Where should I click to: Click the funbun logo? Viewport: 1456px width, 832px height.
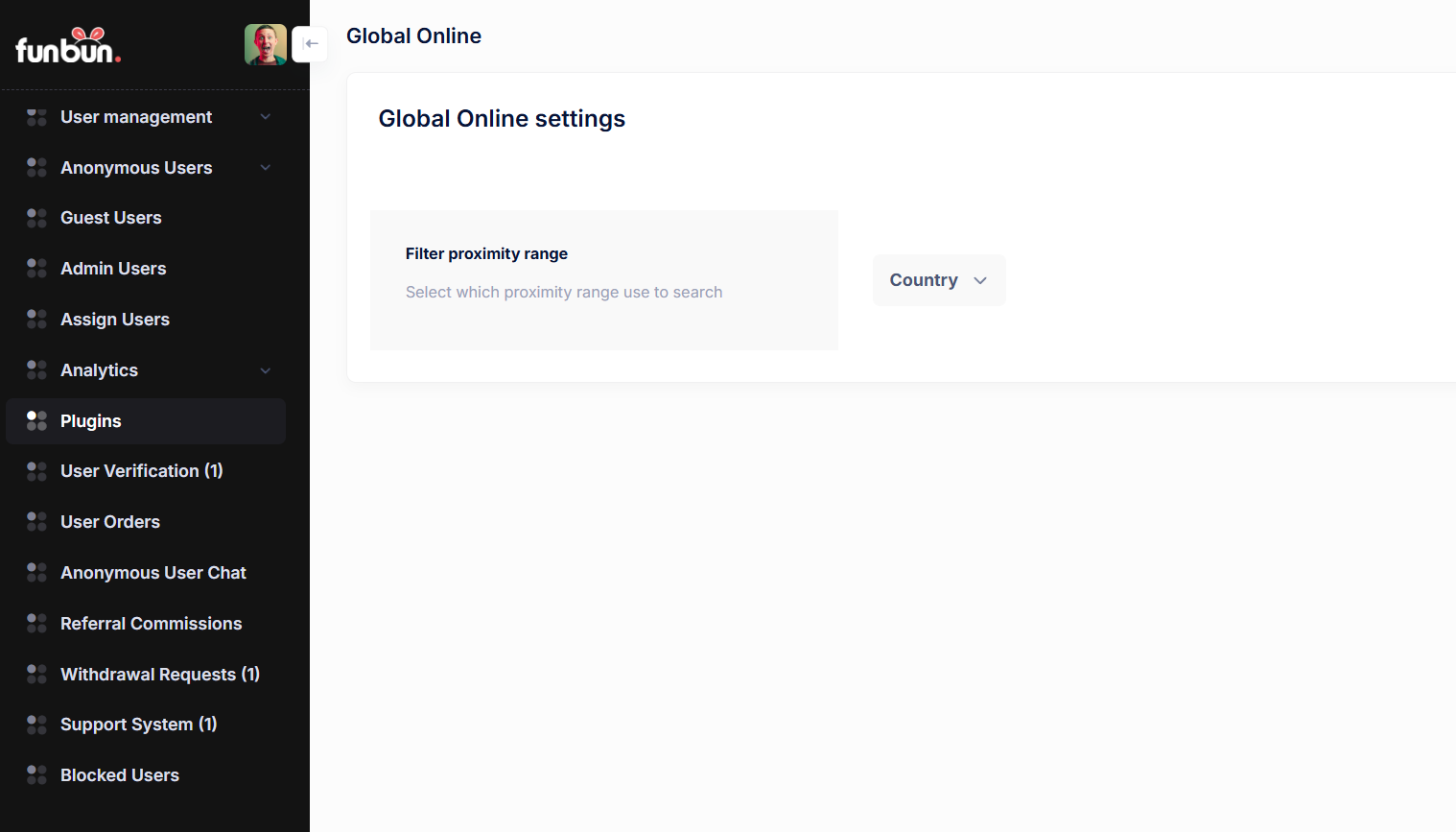68,46
